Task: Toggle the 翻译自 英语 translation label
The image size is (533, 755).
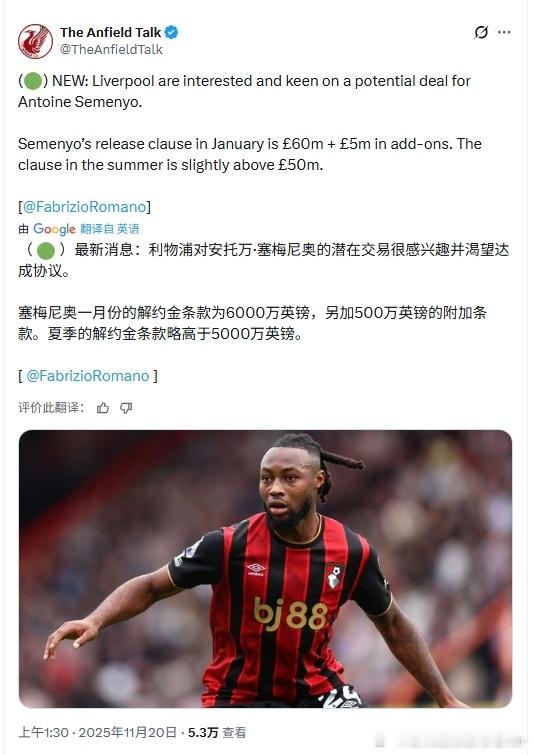Action: [110, 229]
